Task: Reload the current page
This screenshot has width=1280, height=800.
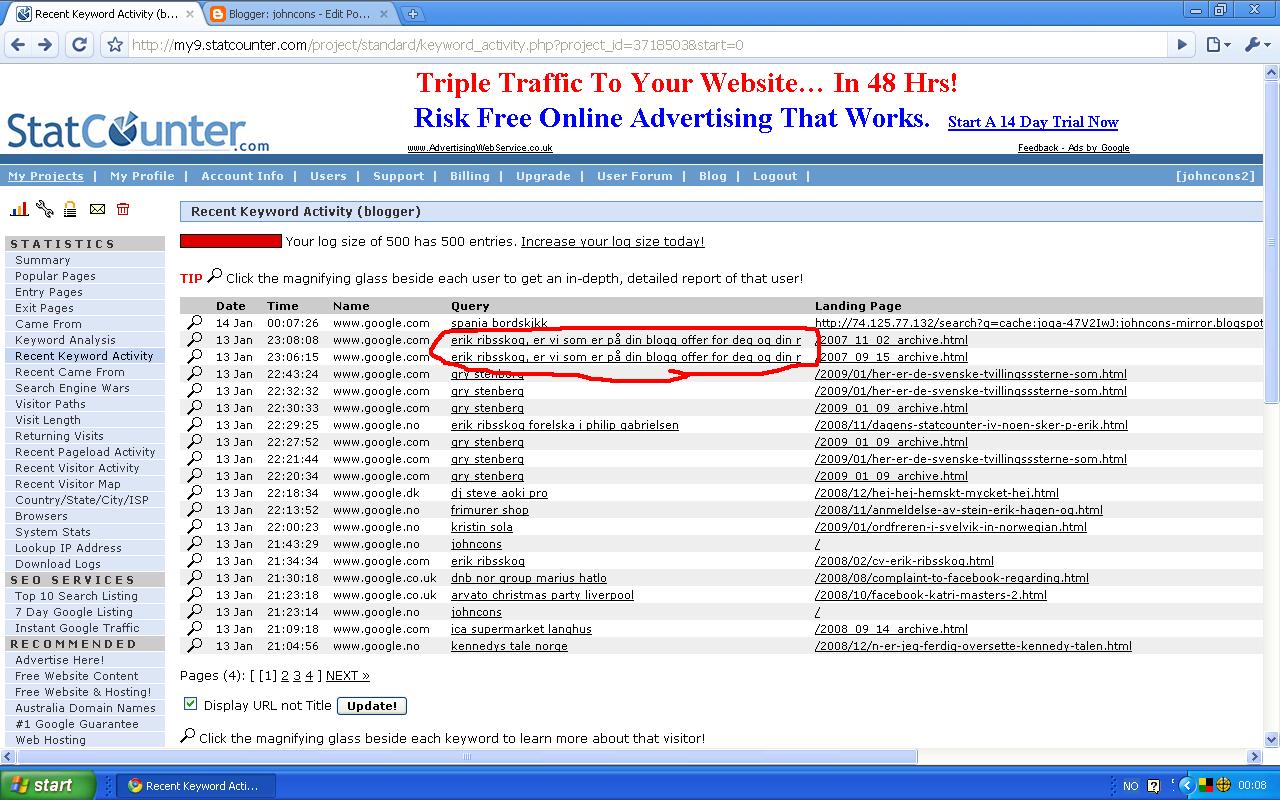Action: point(80,45)
